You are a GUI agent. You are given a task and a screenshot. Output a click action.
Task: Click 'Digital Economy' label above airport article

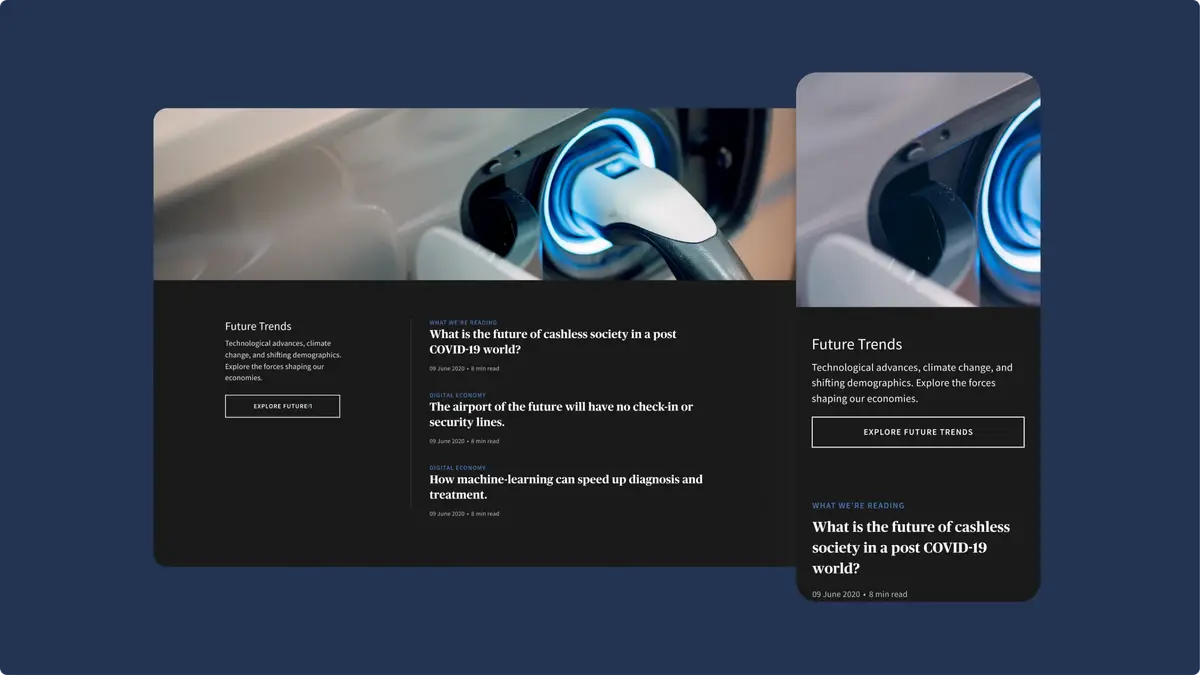pos(458,395)
